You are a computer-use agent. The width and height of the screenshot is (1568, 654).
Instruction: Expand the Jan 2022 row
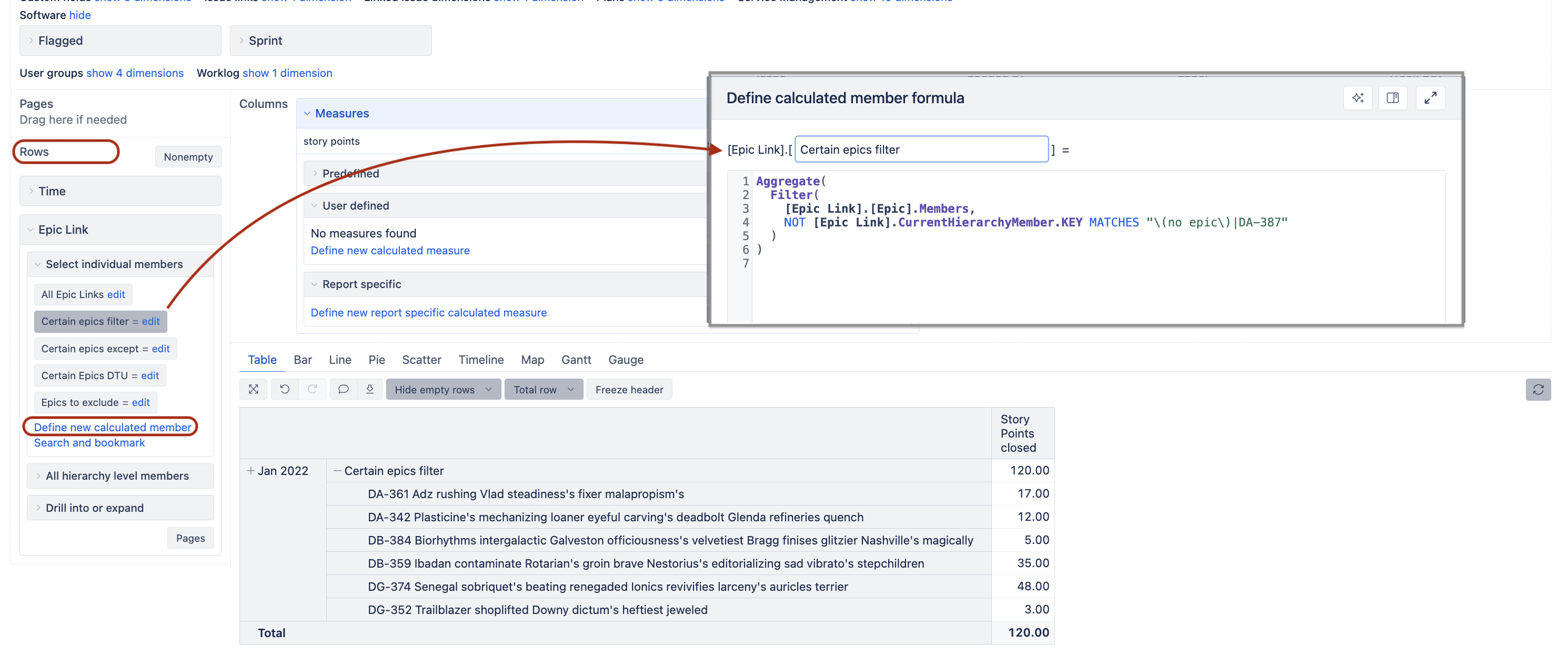(251, 471)
